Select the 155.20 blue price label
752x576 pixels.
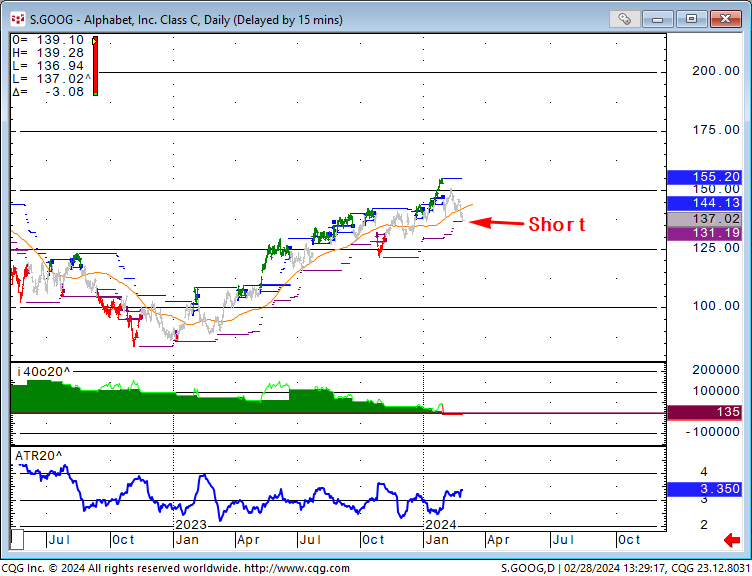tap(704, 177)
